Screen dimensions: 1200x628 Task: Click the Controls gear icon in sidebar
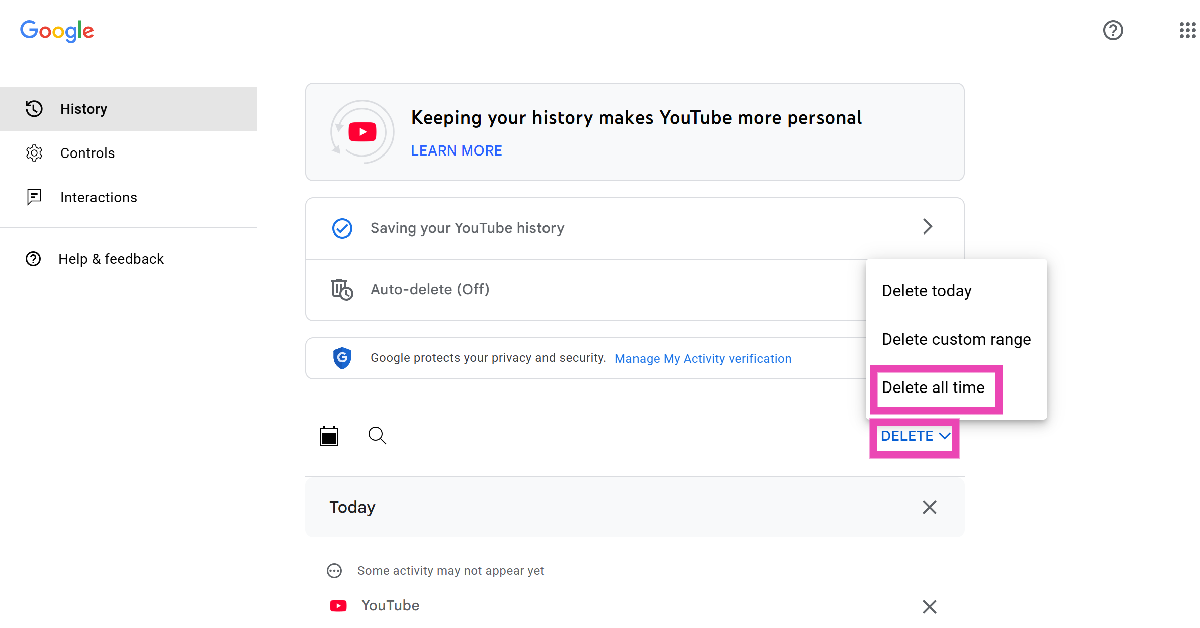pos(34,153)
